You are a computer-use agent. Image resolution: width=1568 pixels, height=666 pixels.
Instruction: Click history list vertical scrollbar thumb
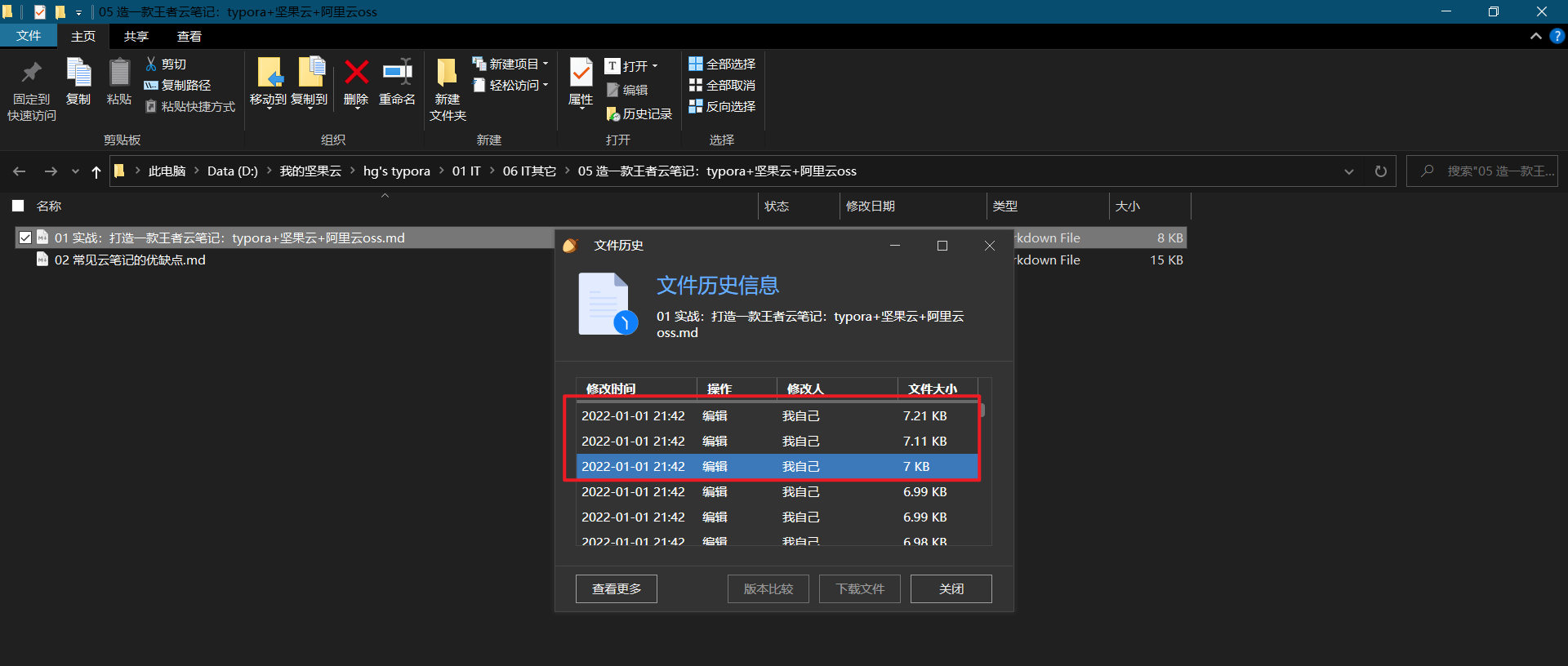coord(982,410)
